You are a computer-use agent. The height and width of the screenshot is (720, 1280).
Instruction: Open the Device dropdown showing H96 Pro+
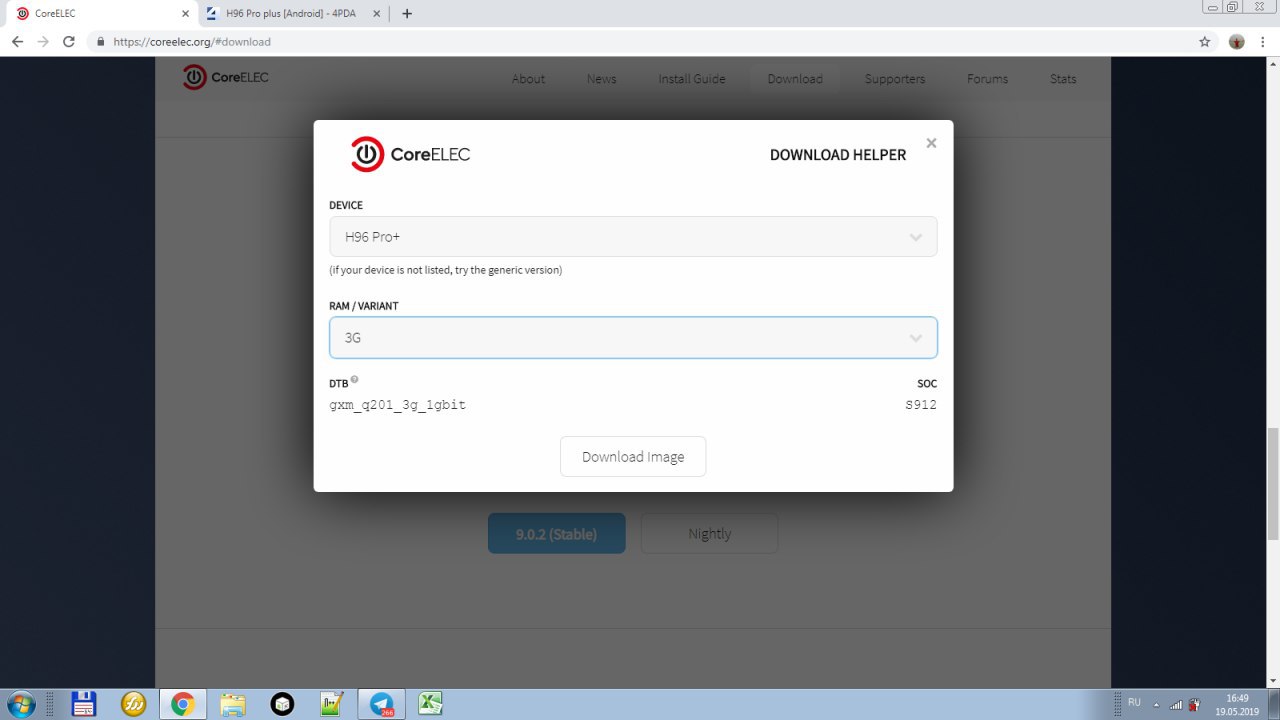633,237
